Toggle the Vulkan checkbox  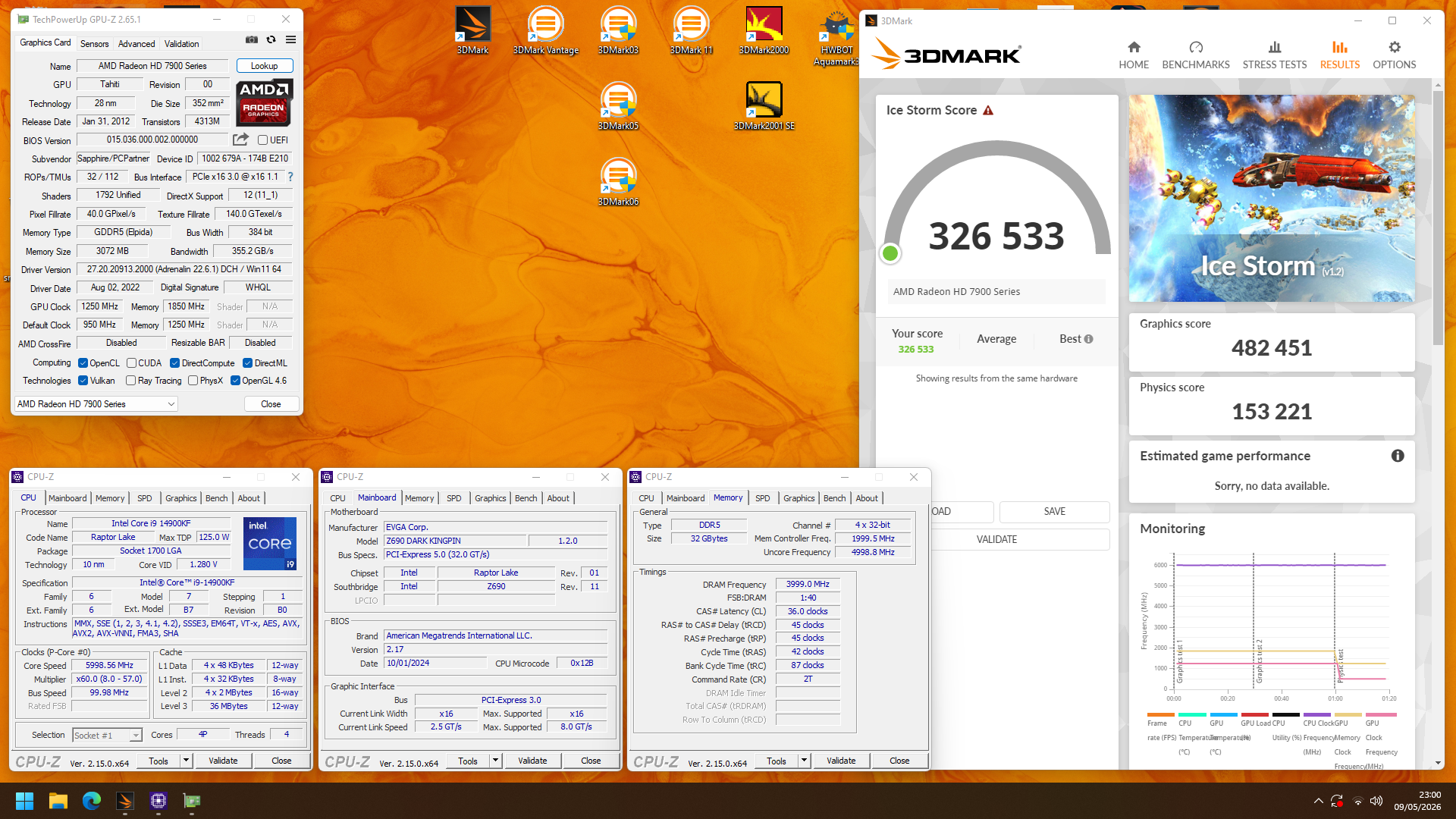[83, 381]
